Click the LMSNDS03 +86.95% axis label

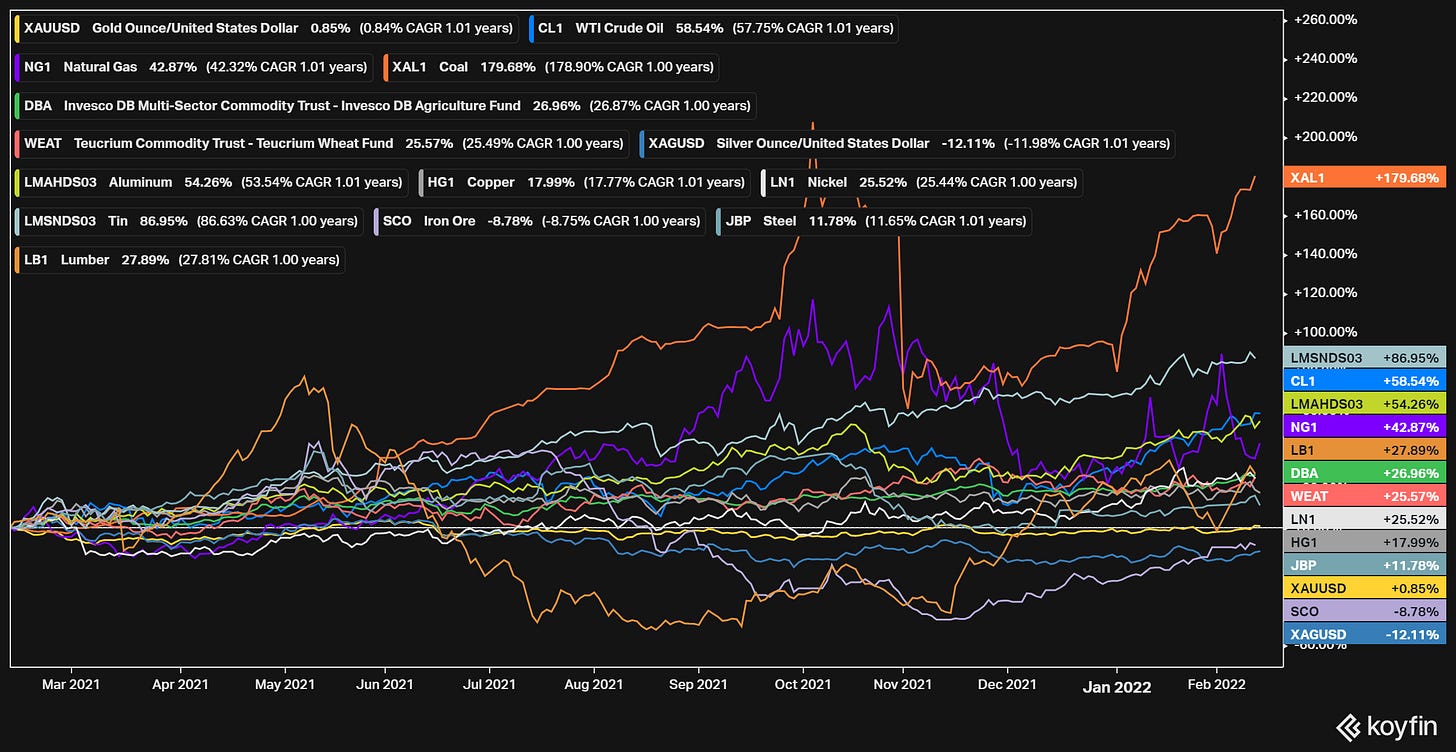pos(1364,357)
